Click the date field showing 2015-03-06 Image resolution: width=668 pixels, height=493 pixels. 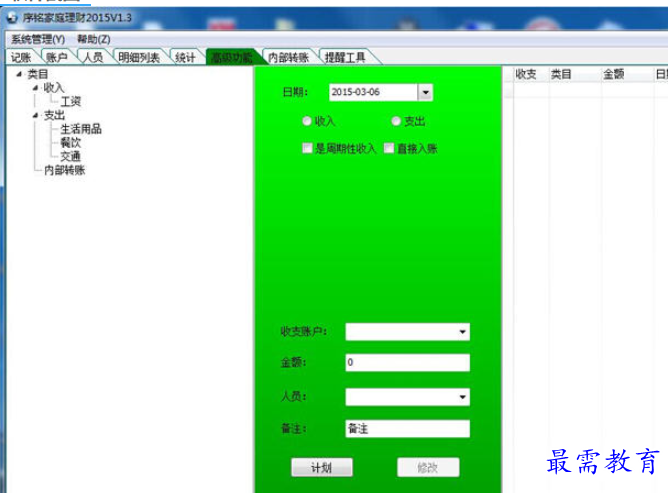(x=373, y=92)
